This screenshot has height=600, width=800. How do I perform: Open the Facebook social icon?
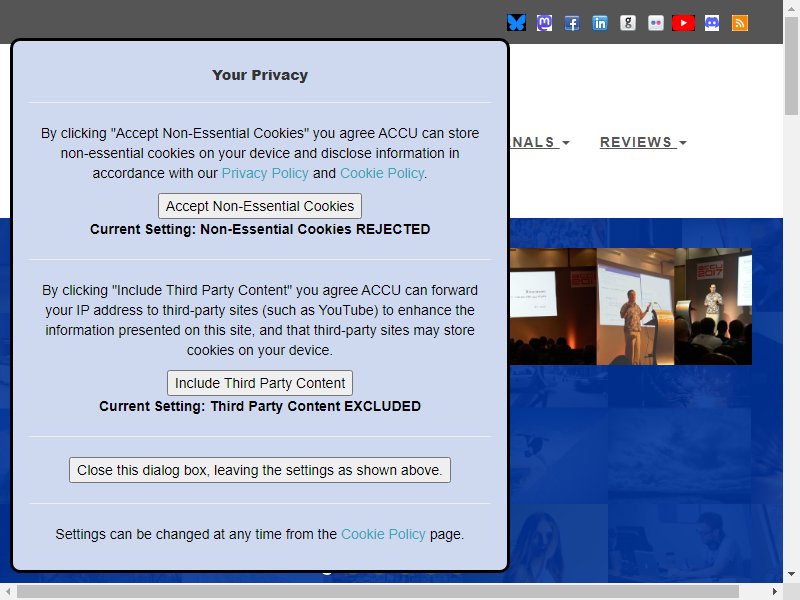point(572,23)
